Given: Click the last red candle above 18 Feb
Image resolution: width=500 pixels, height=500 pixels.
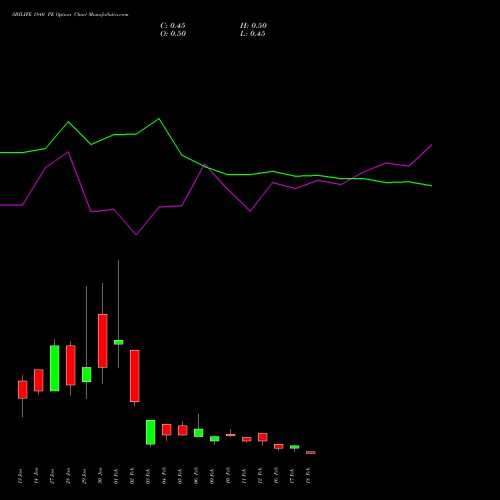Looking at the screenshot, I should tap(311, 452).
